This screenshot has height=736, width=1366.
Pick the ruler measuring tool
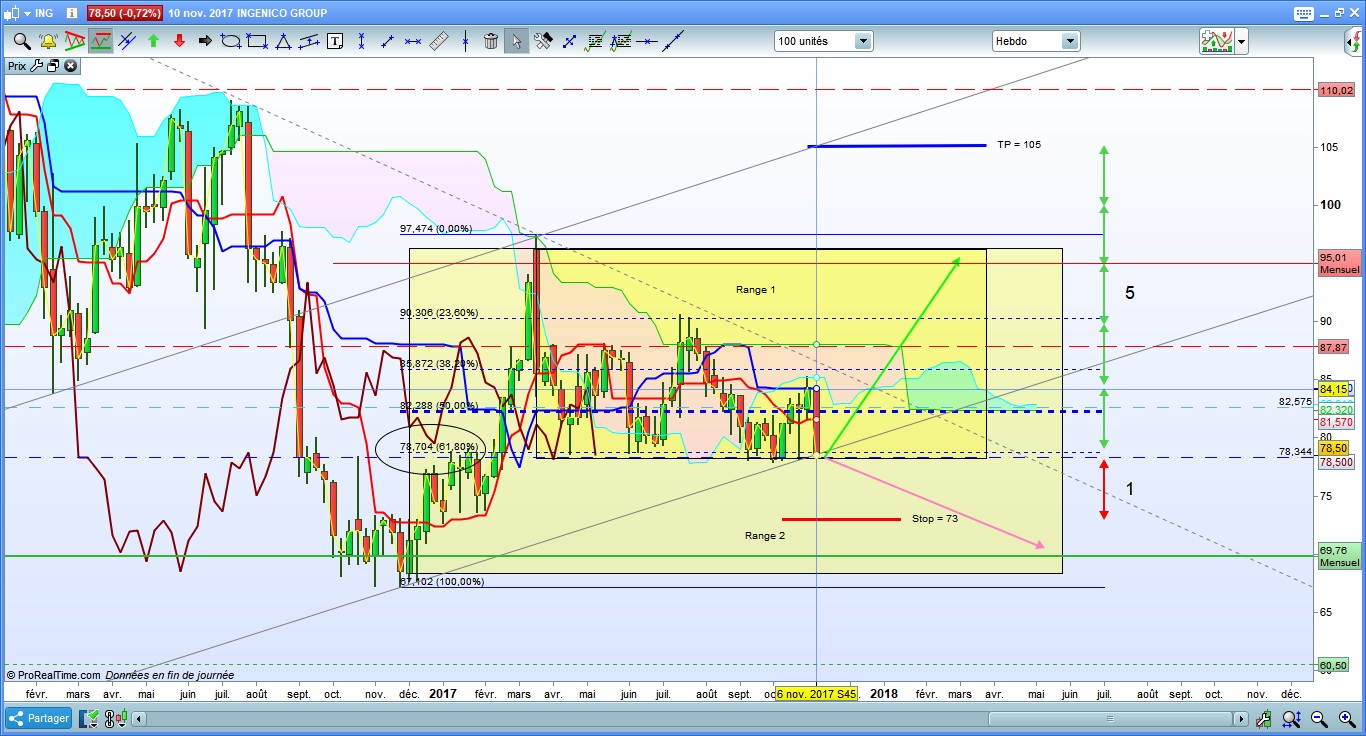tap(439, 41)
